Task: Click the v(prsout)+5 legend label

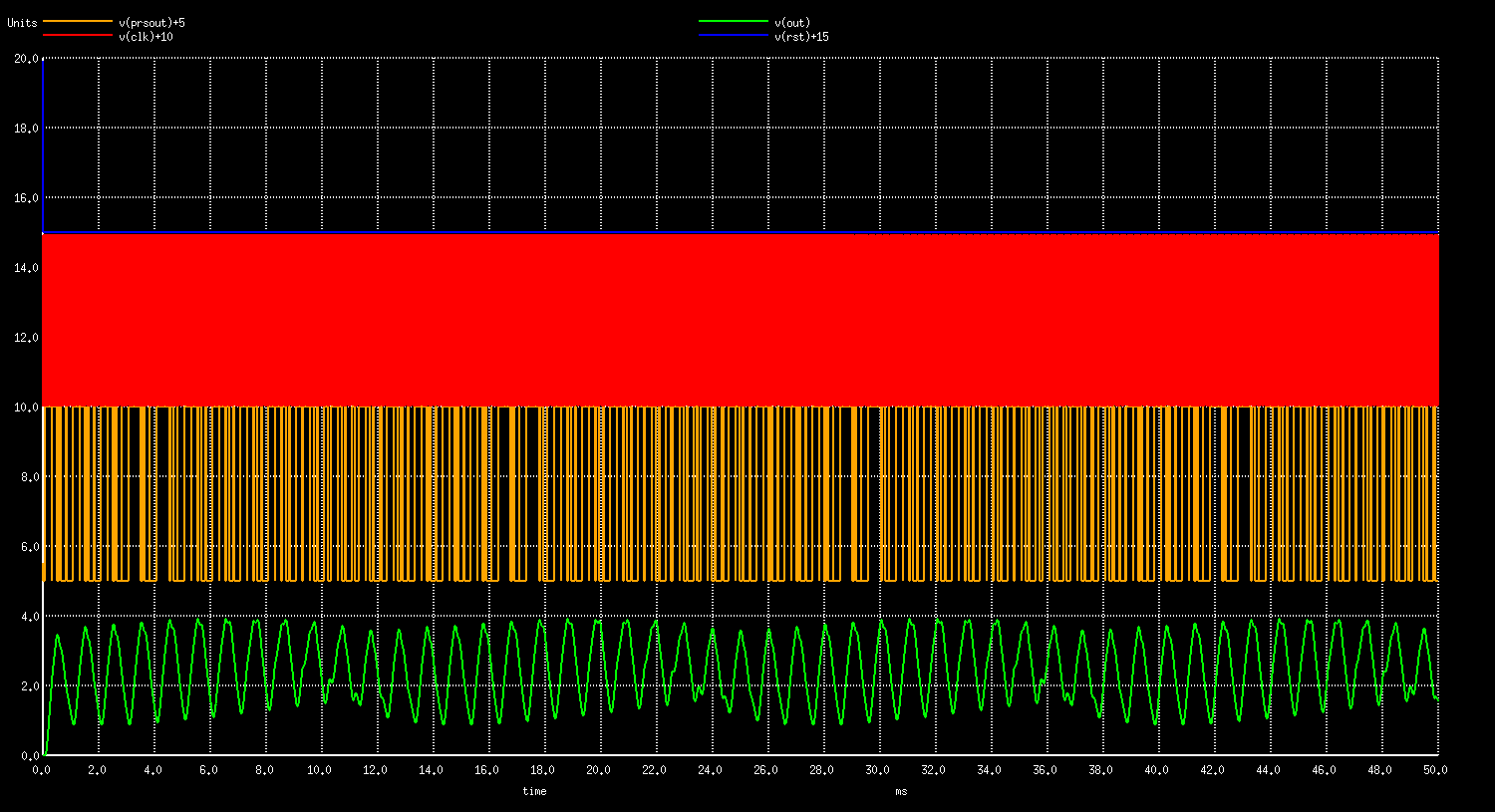Action: coord(151,22)
